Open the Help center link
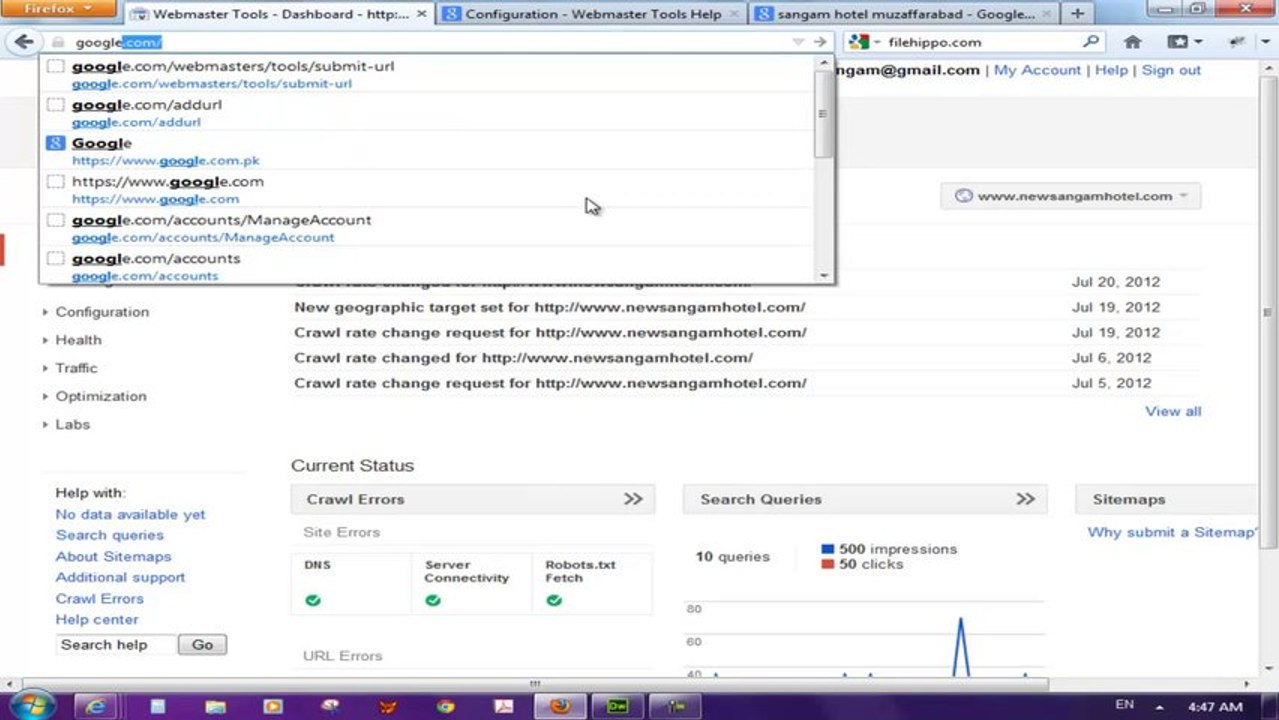 (x=97, y=619)
